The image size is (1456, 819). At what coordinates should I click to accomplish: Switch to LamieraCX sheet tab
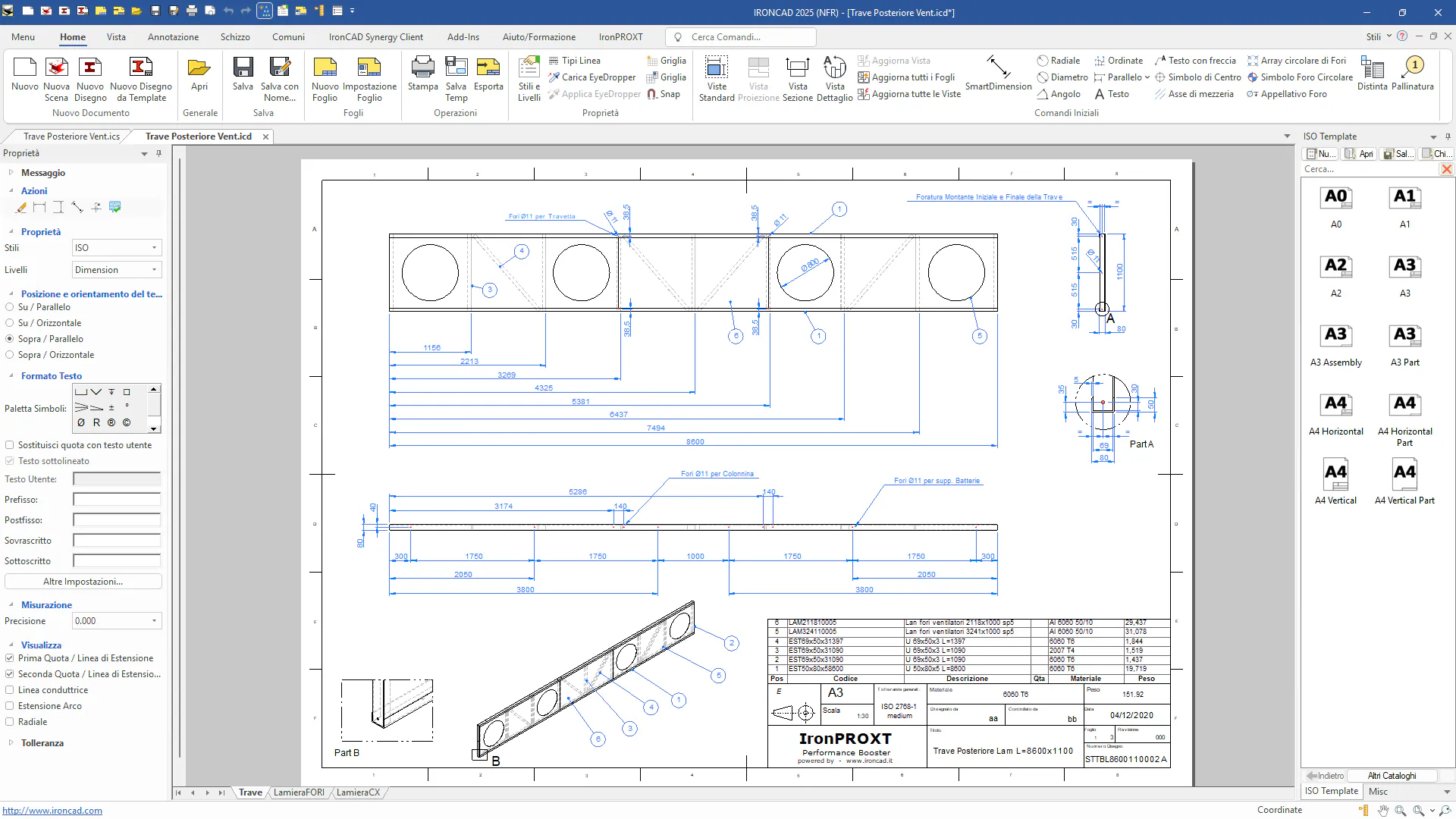pyautogui.click(x=358, y=792)
